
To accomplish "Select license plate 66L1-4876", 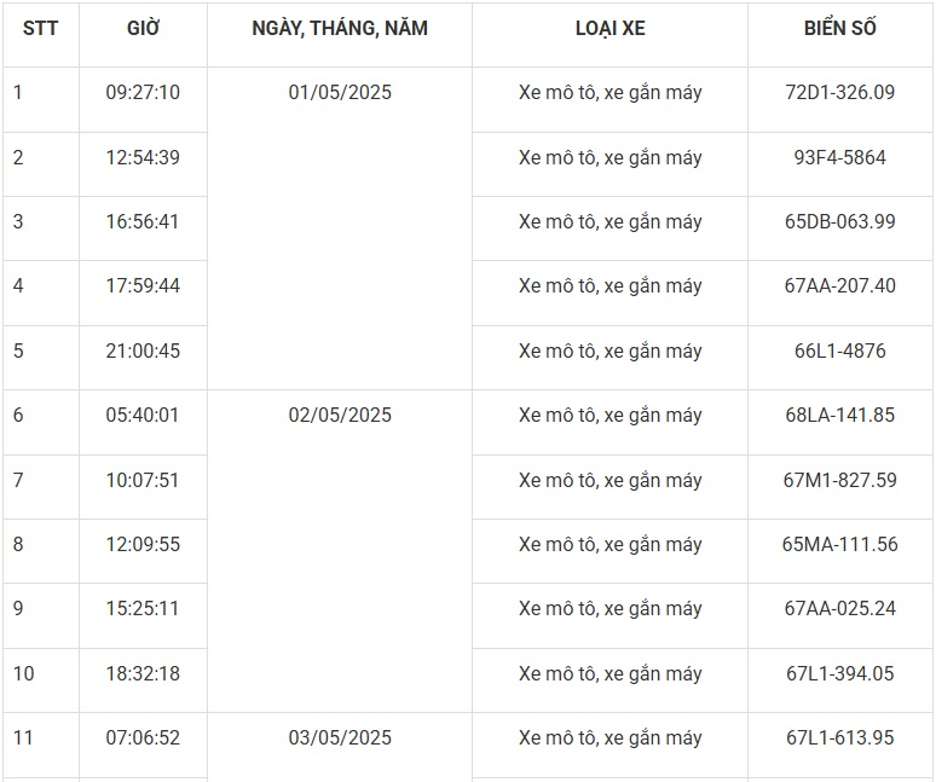I will click(x=840, y=351).
